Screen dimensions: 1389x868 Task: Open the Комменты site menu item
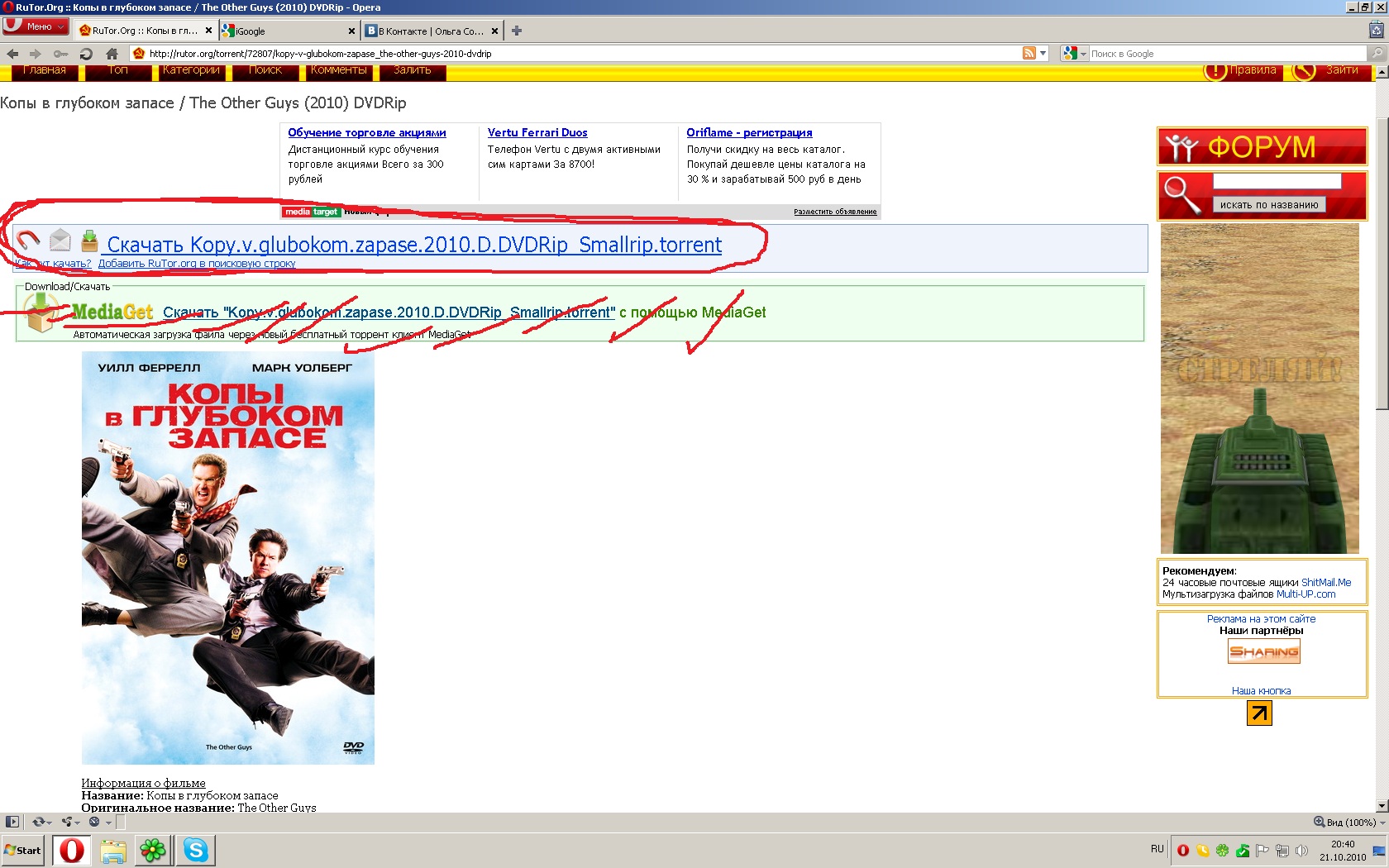(339, 70)
